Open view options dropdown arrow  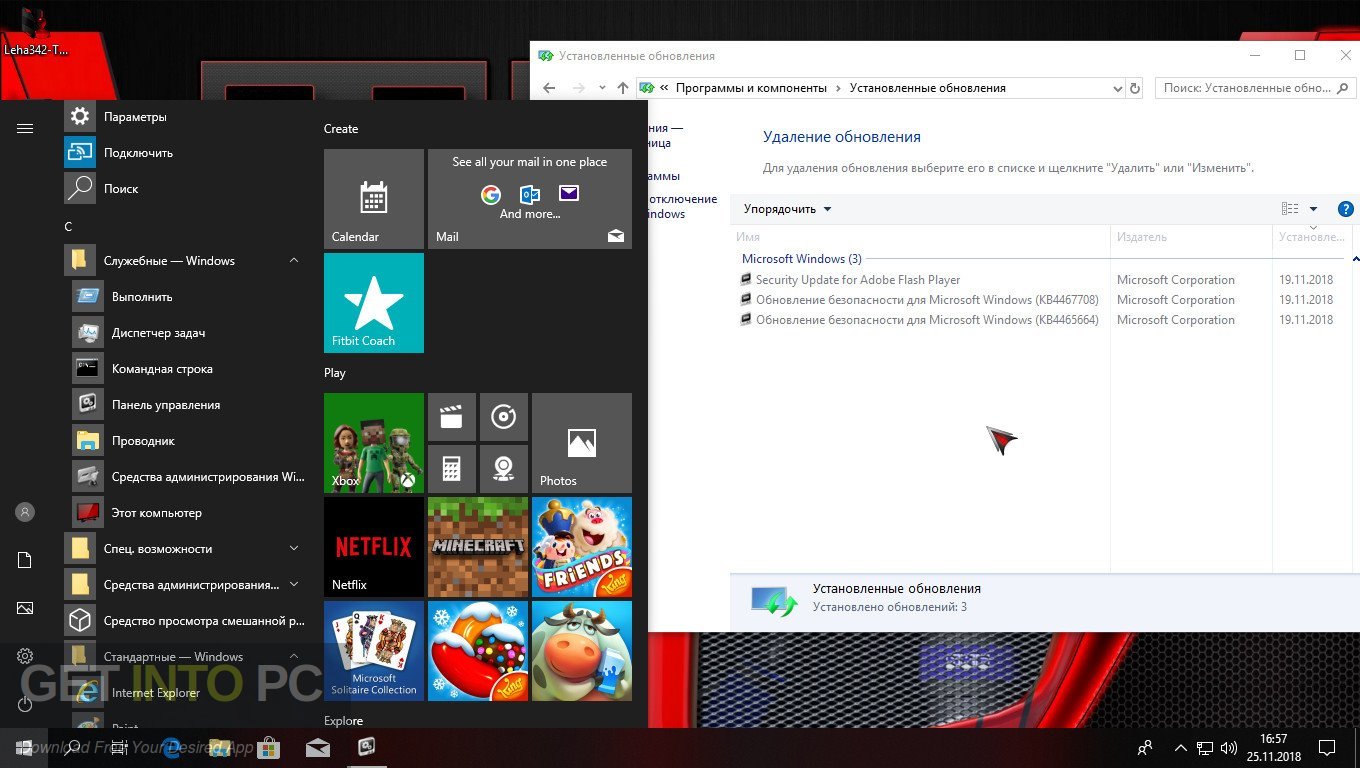pyautogui.click(x=1313, y=209)
